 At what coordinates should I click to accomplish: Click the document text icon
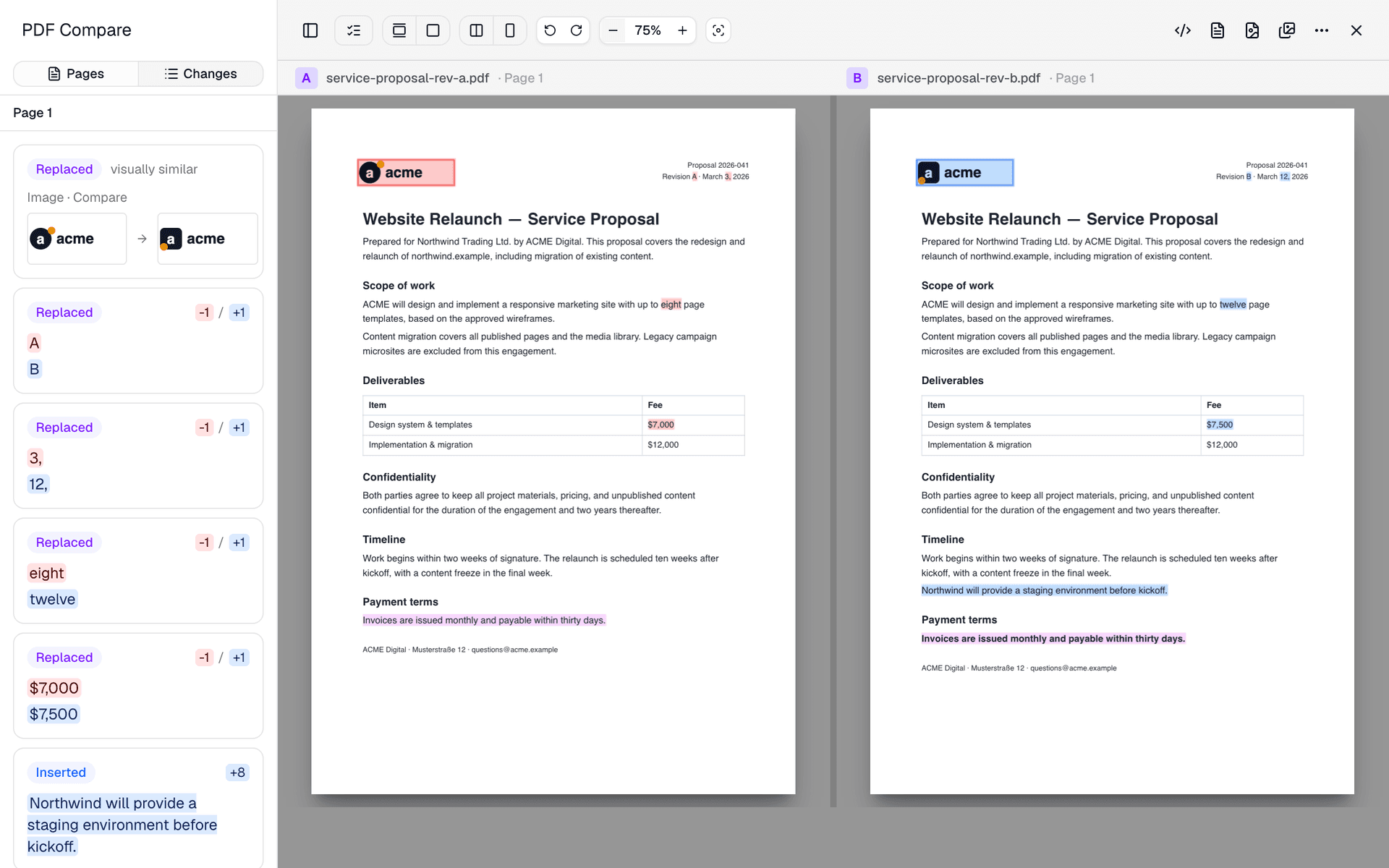[1218, 30]
